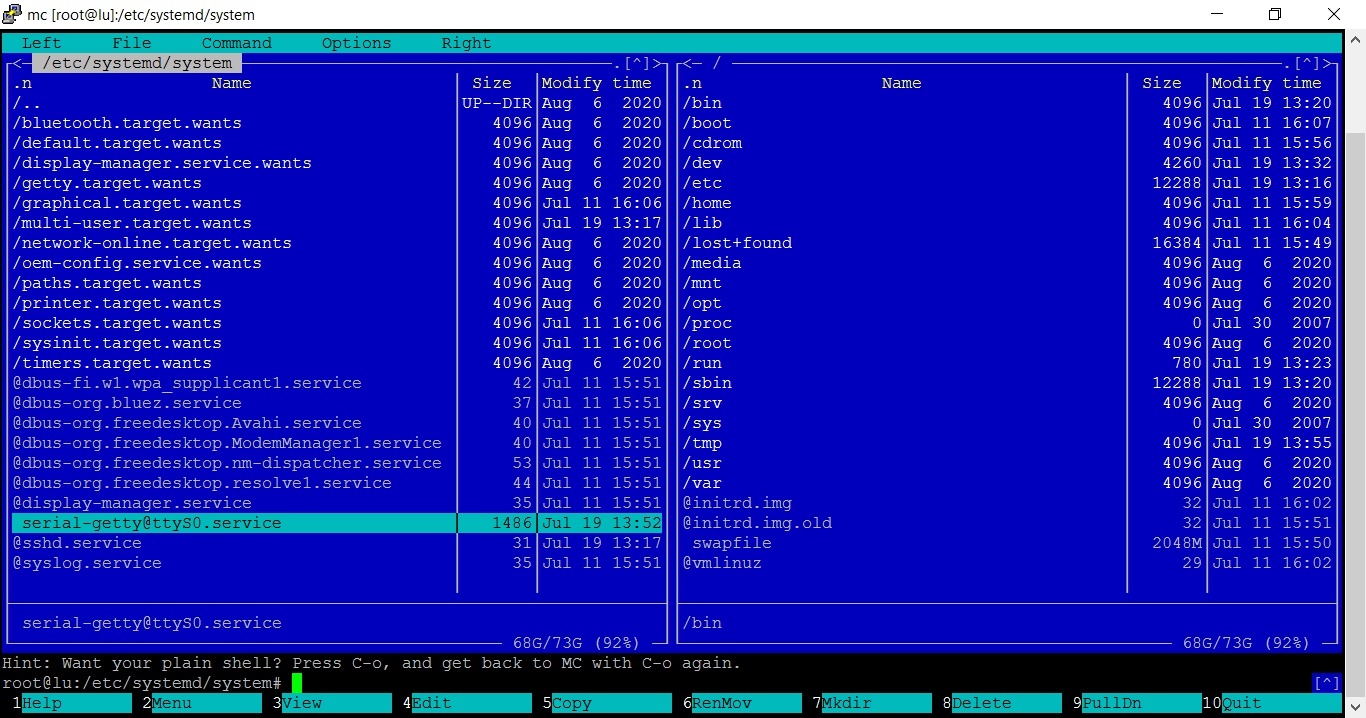Image resolution: width=1366 pixels, height=718 pixels.
Task: Sort left panel by Modify time column
Action: tap(597, 83)
